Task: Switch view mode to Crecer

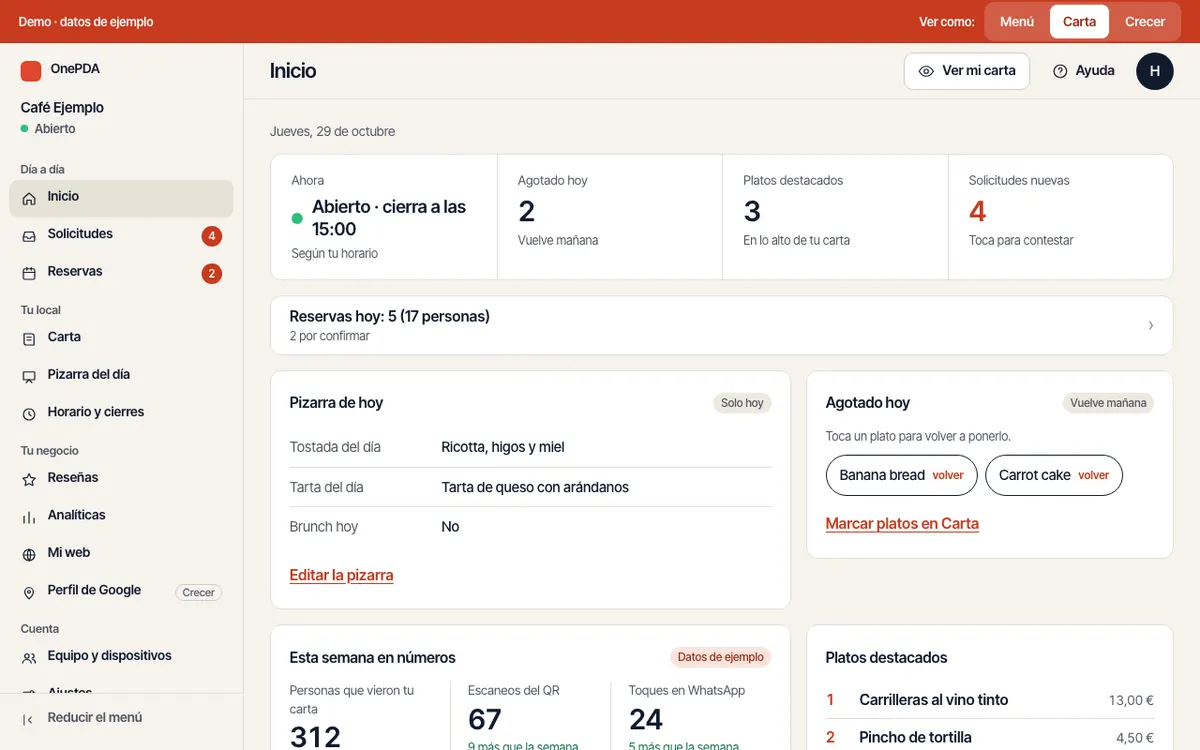Action: 1145,21
